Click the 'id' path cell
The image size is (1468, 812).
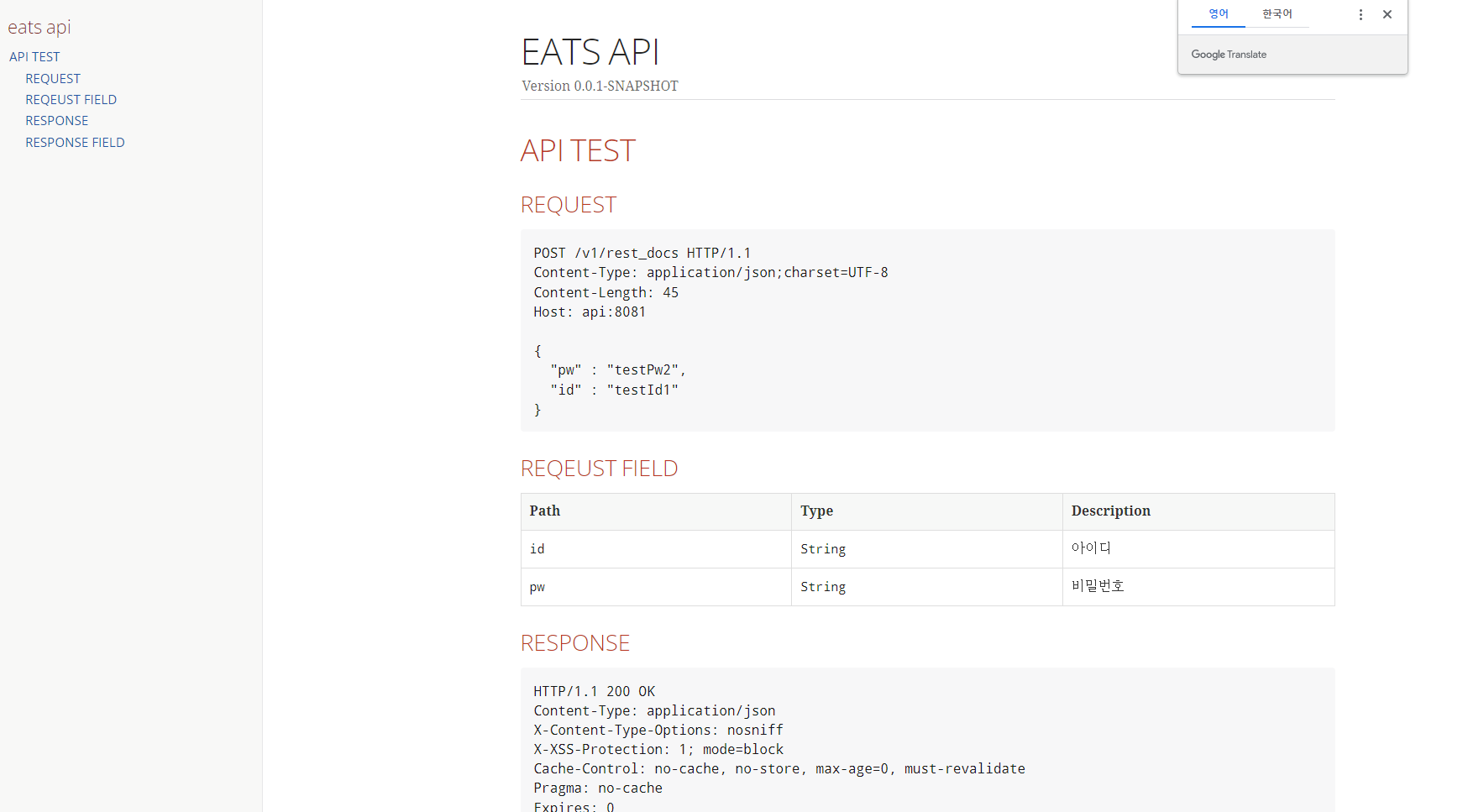coord(656,549)
